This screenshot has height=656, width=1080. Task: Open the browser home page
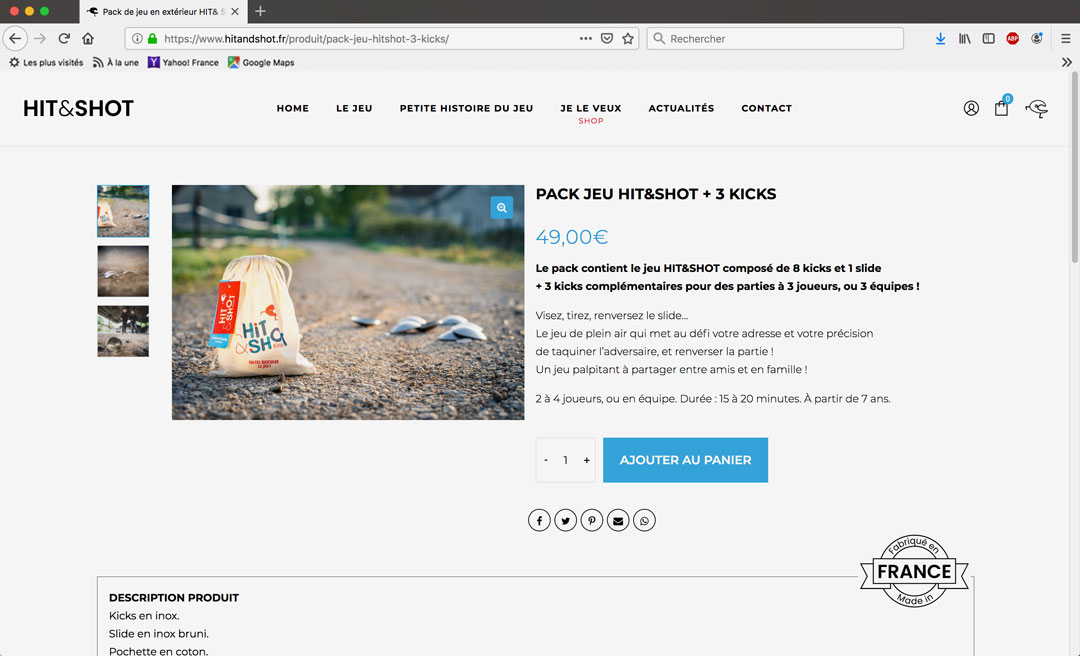click(x=87, y=39)
